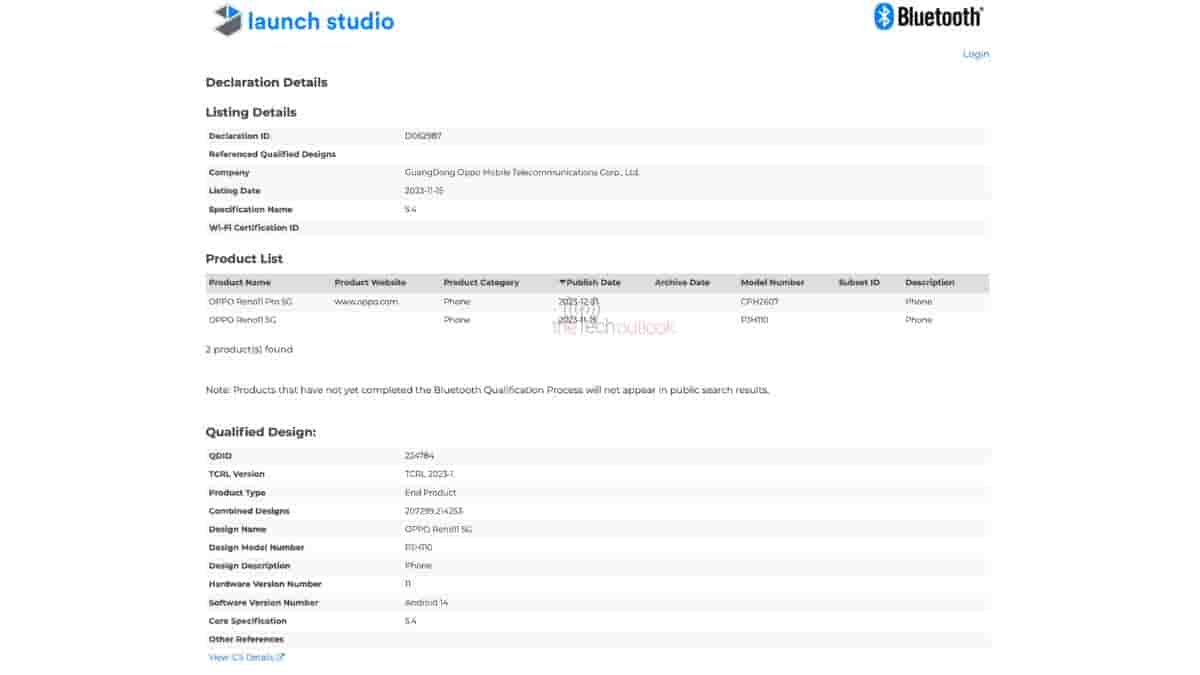
Task: Click the Description column header
Action: 929,283
